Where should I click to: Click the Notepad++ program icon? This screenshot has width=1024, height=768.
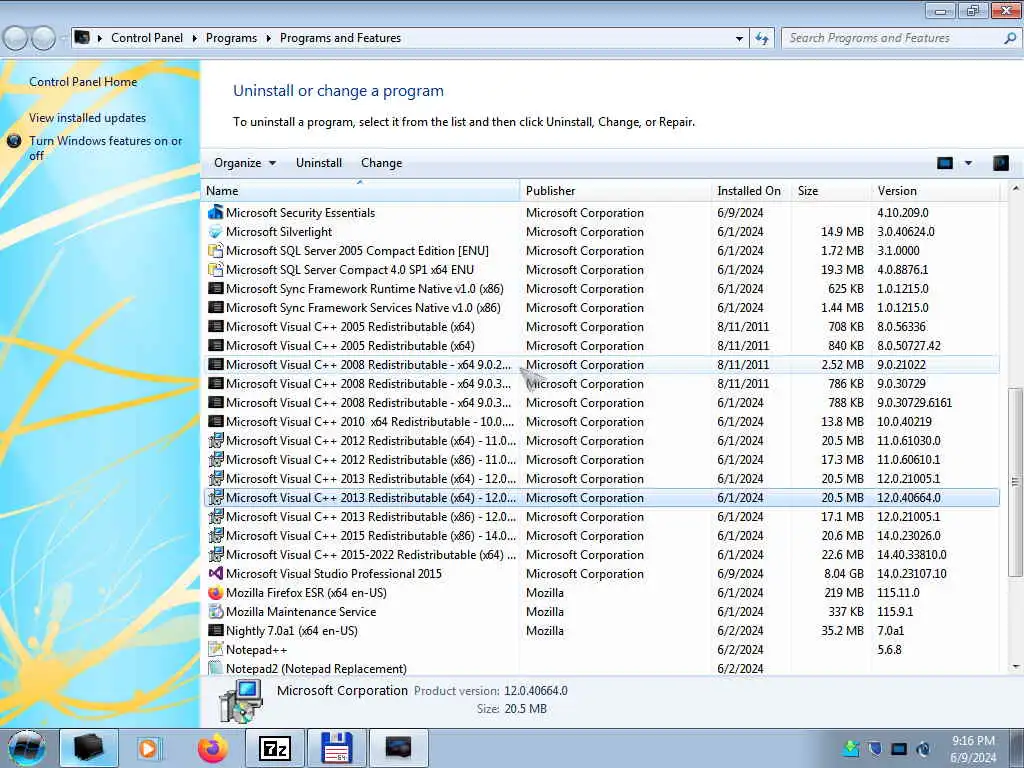coord(215,649)
